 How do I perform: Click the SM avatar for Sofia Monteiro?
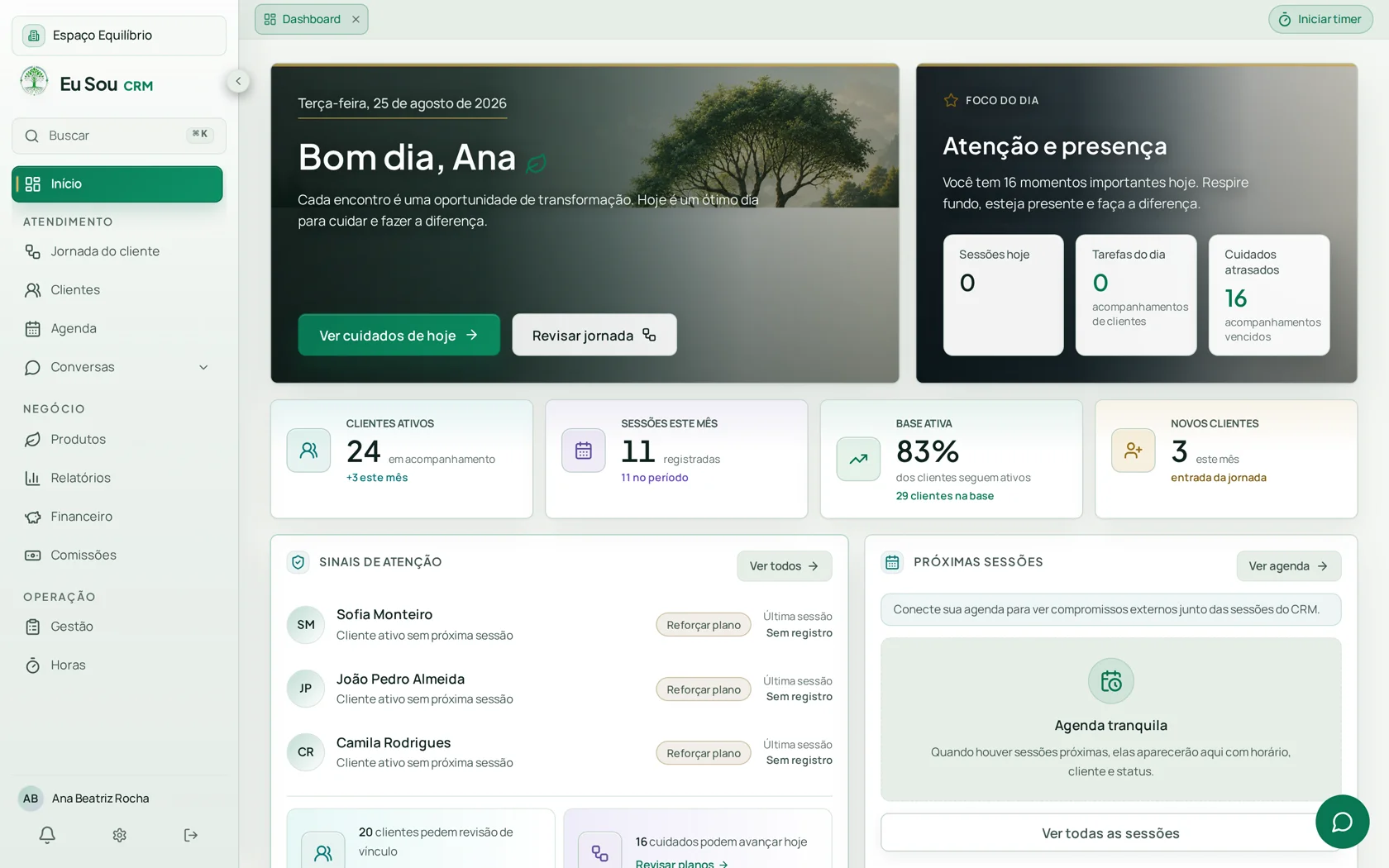(x=306, y=625)
